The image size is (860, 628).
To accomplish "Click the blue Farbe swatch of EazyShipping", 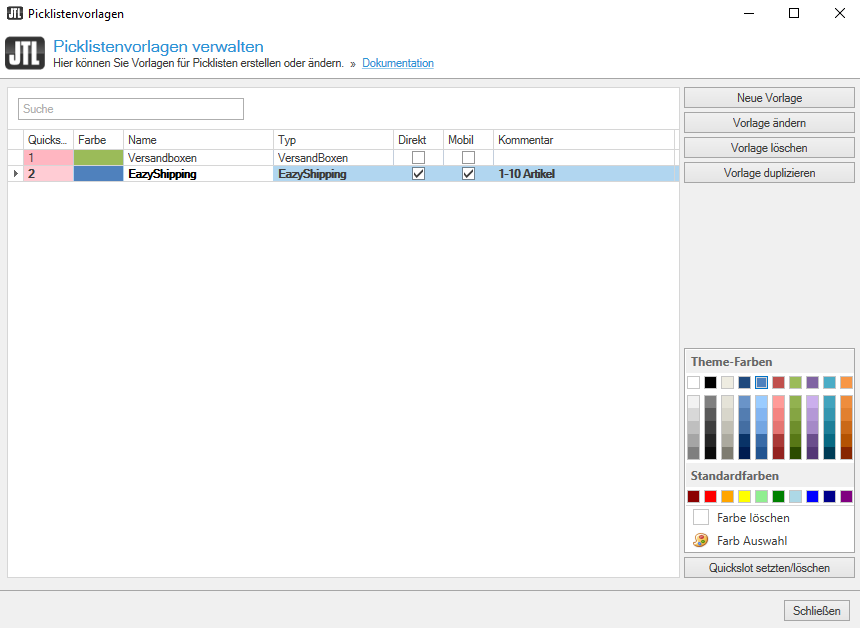I will tap(97, 173).
